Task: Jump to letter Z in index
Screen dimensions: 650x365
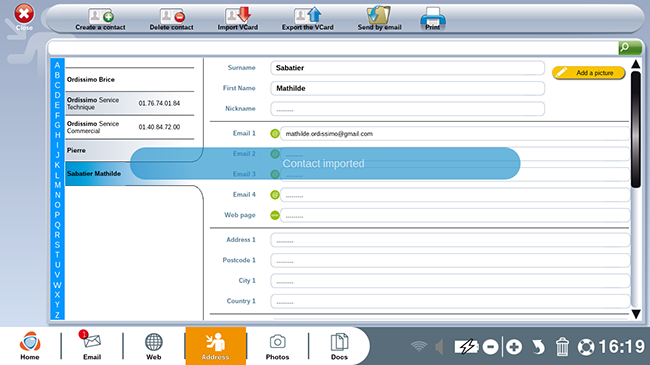Action: click(57, 315)
